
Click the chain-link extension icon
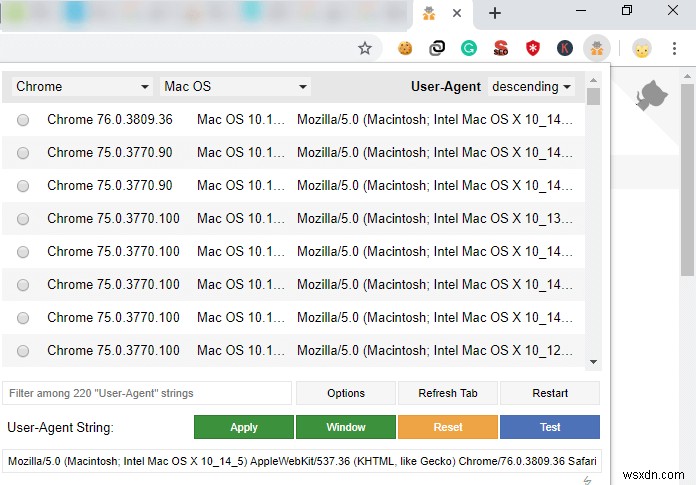tap(437, 48)
